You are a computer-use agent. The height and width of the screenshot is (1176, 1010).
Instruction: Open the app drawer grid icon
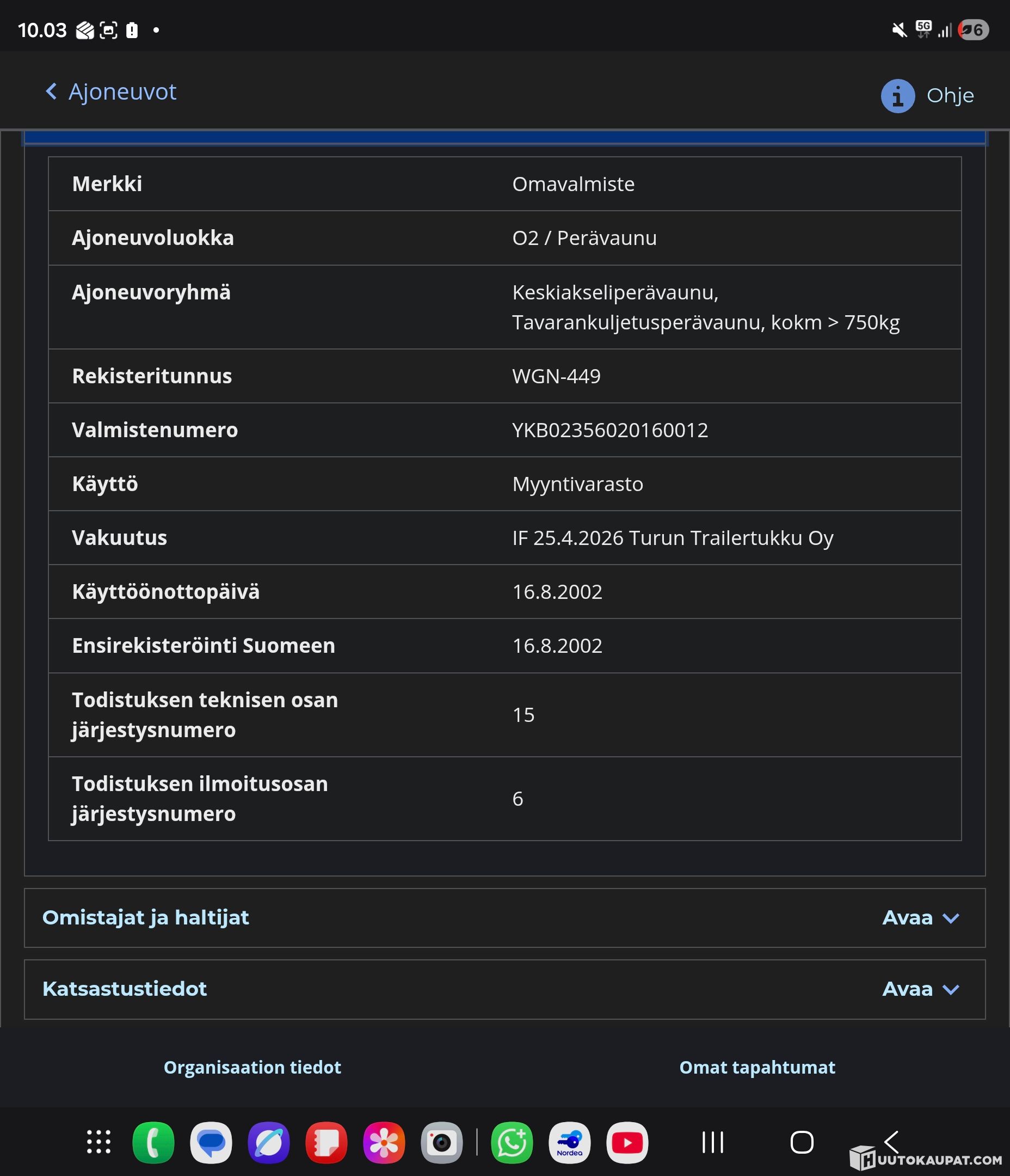98,1142
